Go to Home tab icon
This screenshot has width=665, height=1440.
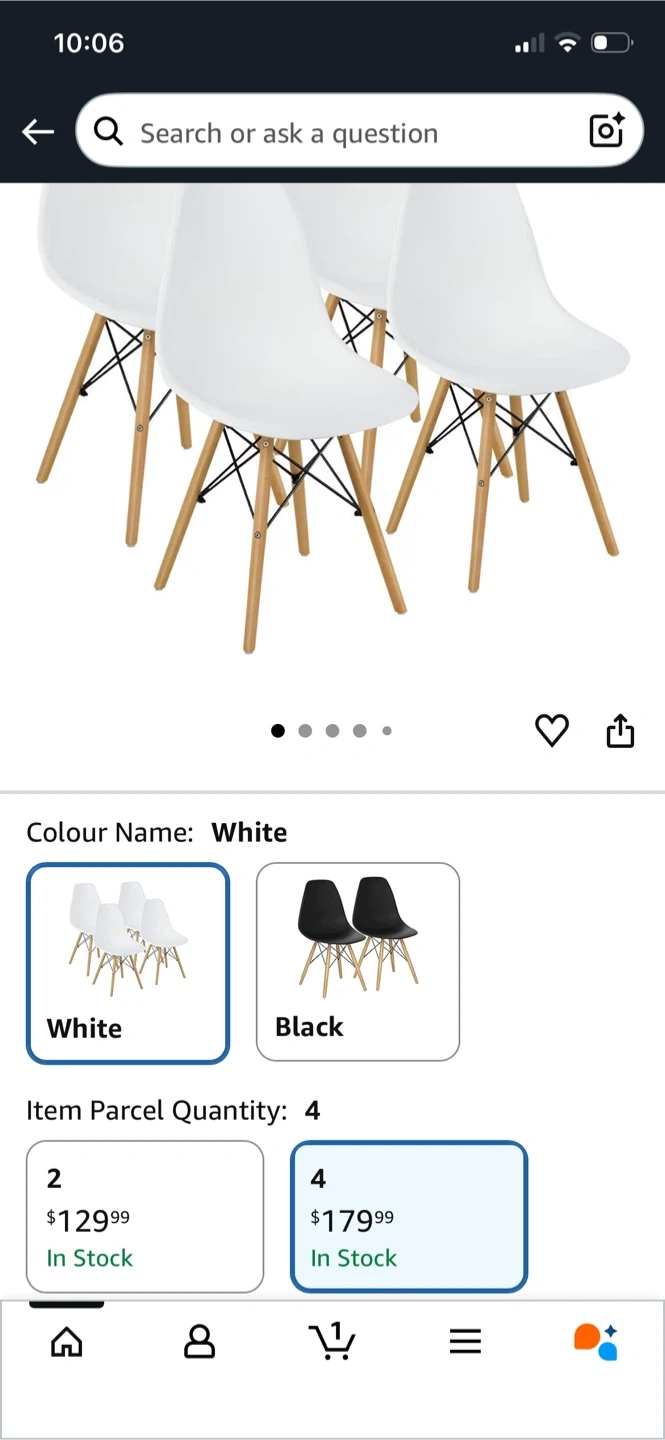67,1342
